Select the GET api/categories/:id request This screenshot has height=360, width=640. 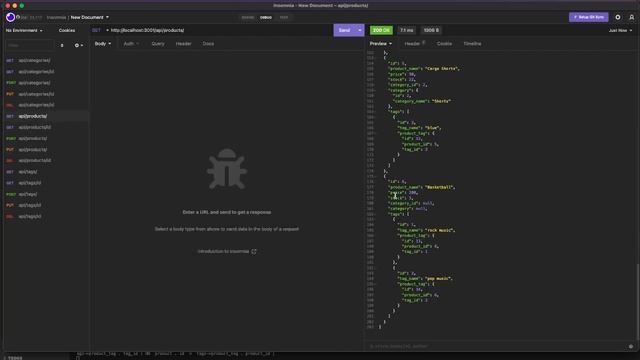pos(46,71)
